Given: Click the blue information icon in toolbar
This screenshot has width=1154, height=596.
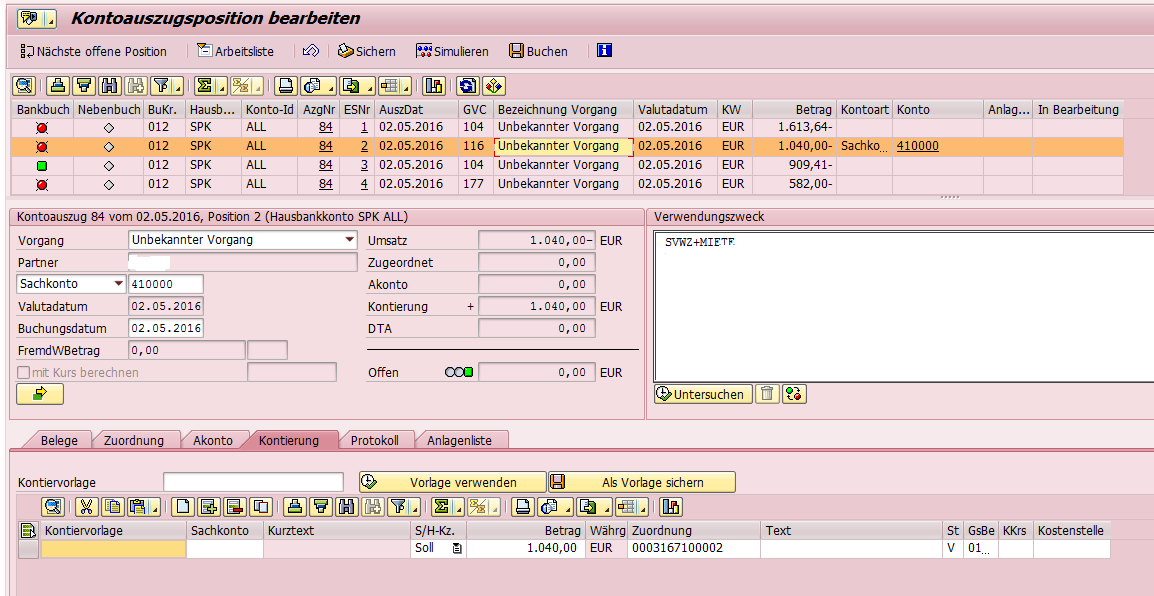Looking at the screenshot, I should click(604, 50).
